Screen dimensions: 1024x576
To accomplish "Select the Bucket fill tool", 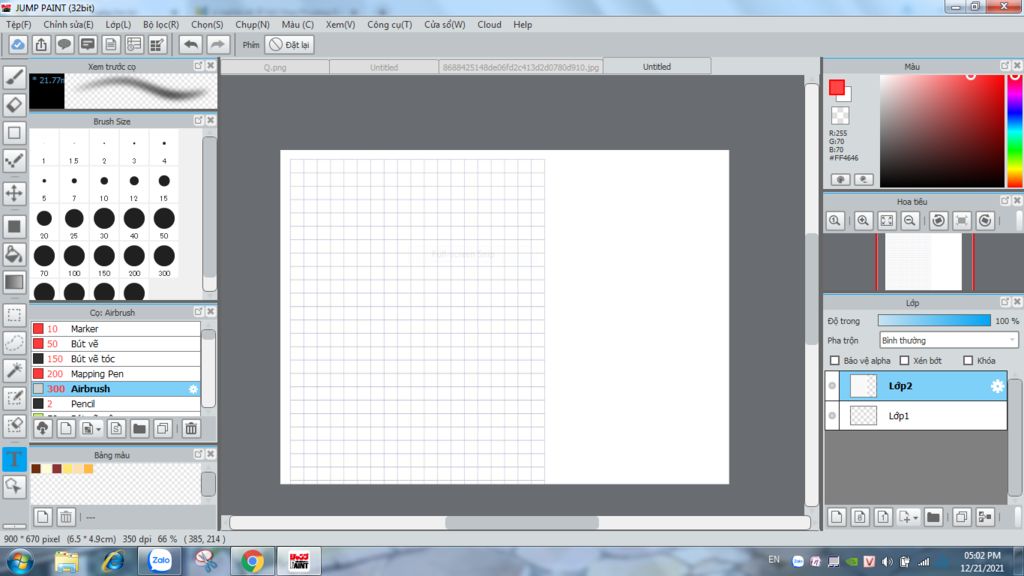I will [14, 254].
